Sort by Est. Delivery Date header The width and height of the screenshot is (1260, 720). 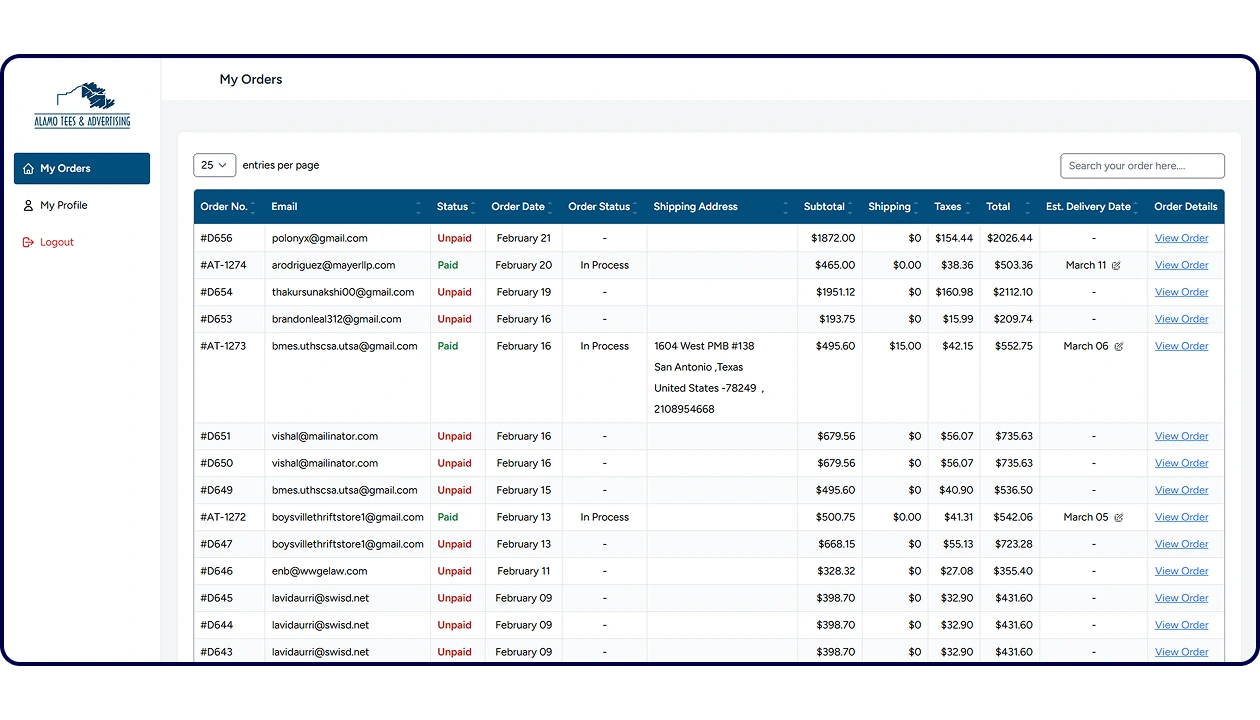tap(1088, 207)
